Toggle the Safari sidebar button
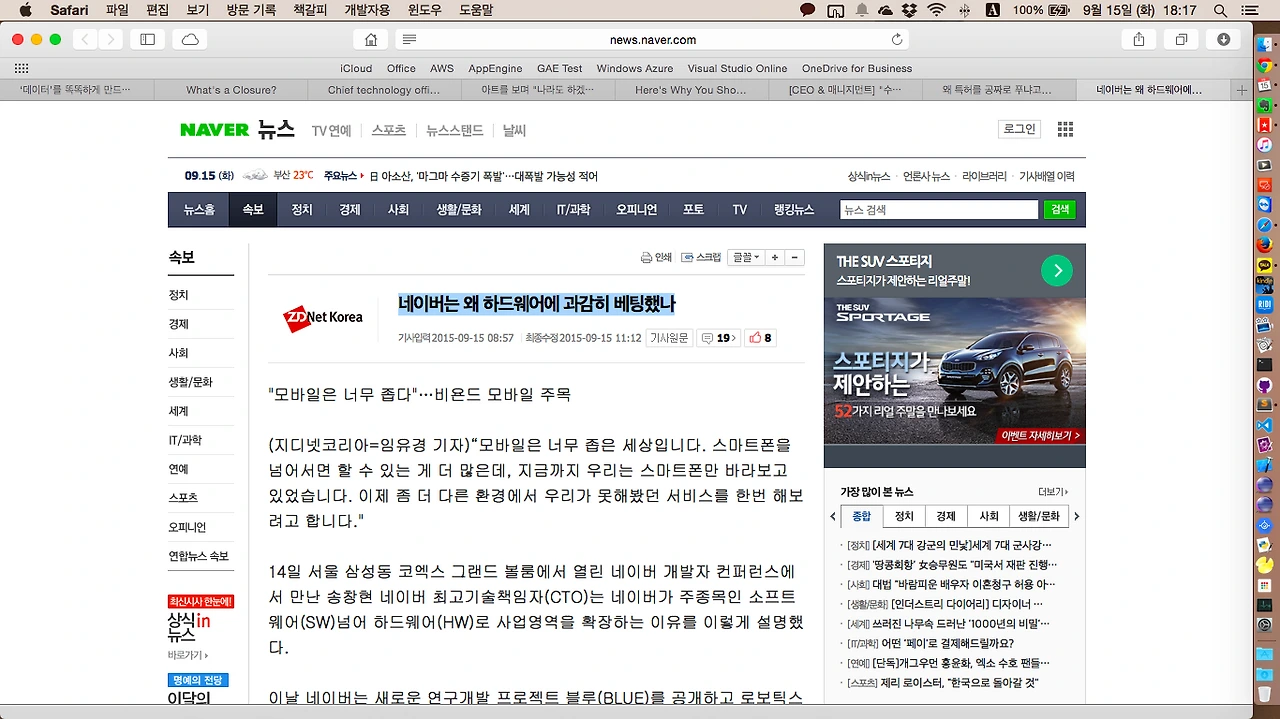 click(x=148, y=39)
